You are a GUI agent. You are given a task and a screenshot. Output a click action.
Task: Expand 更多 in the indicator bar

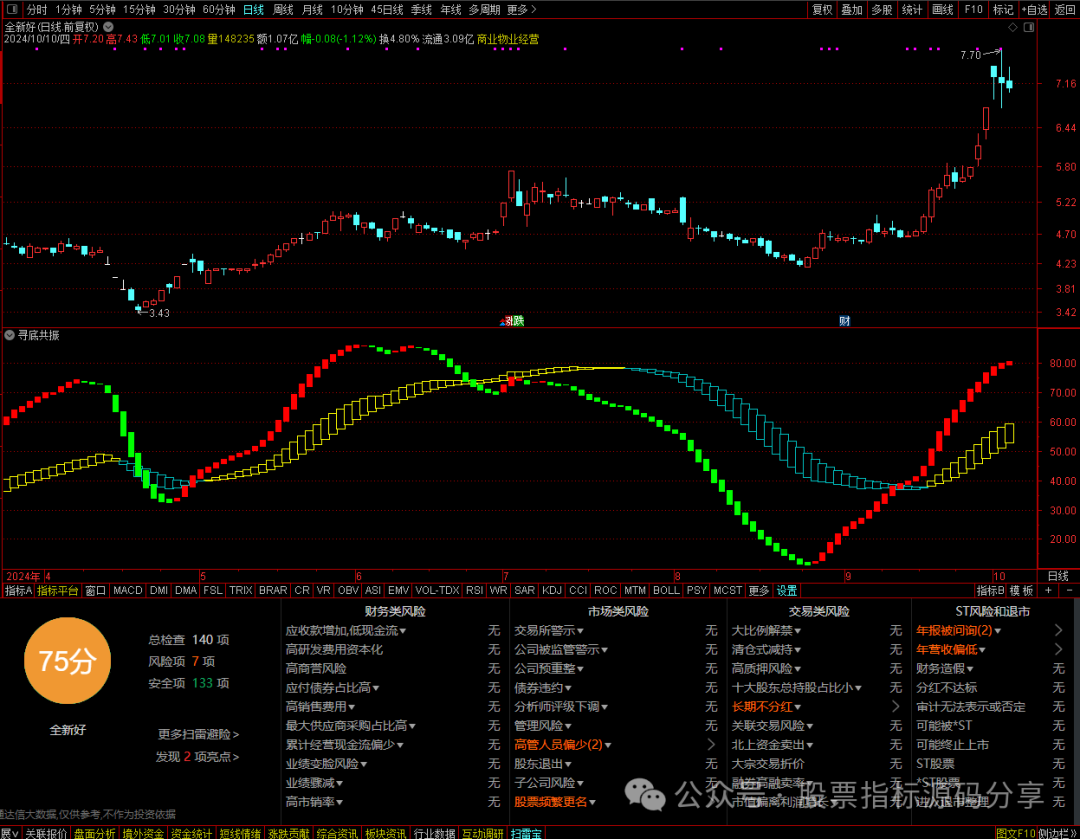point(758,590)
